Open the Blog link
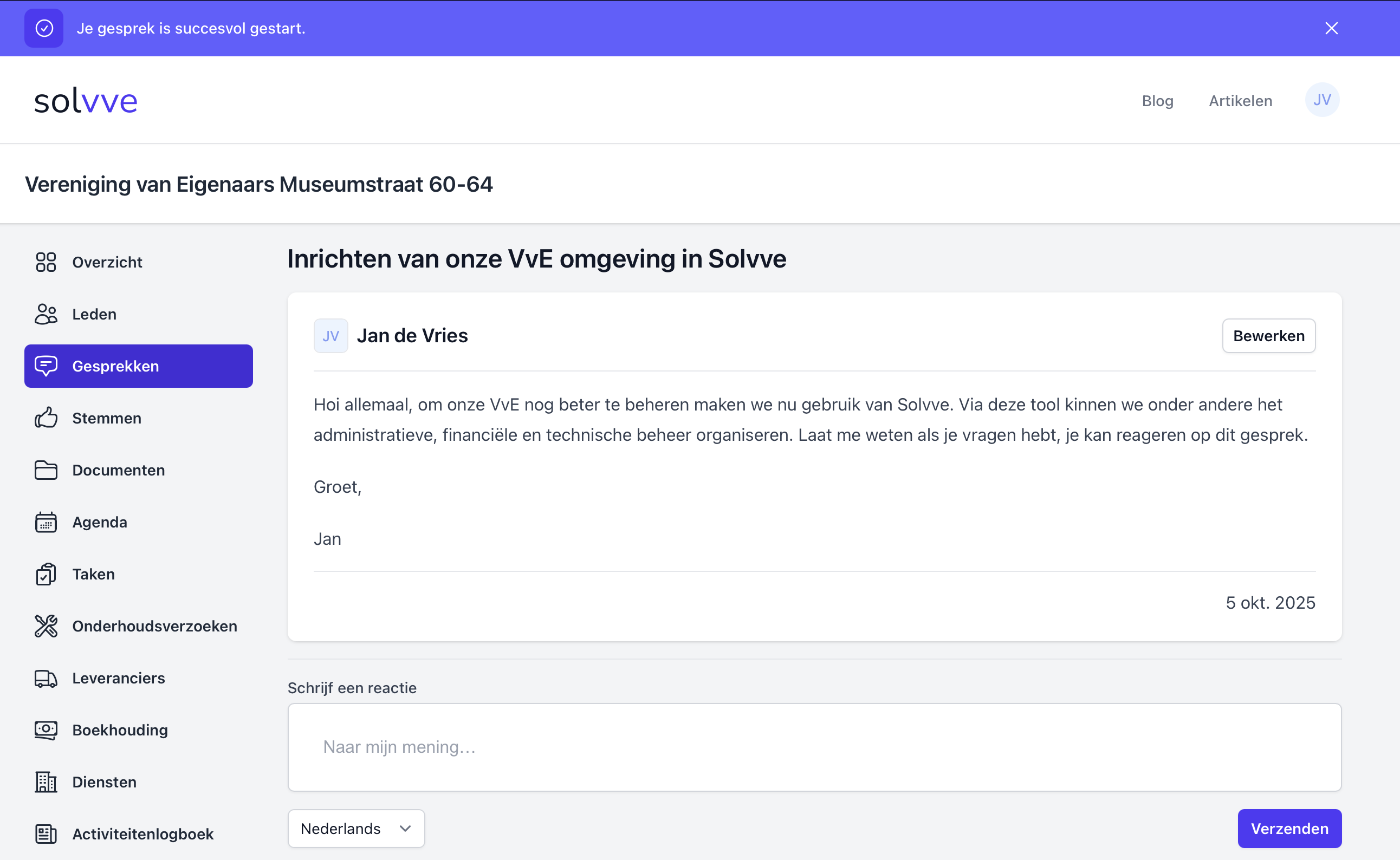This screenshot has height=860, width=1400. 1157,101
